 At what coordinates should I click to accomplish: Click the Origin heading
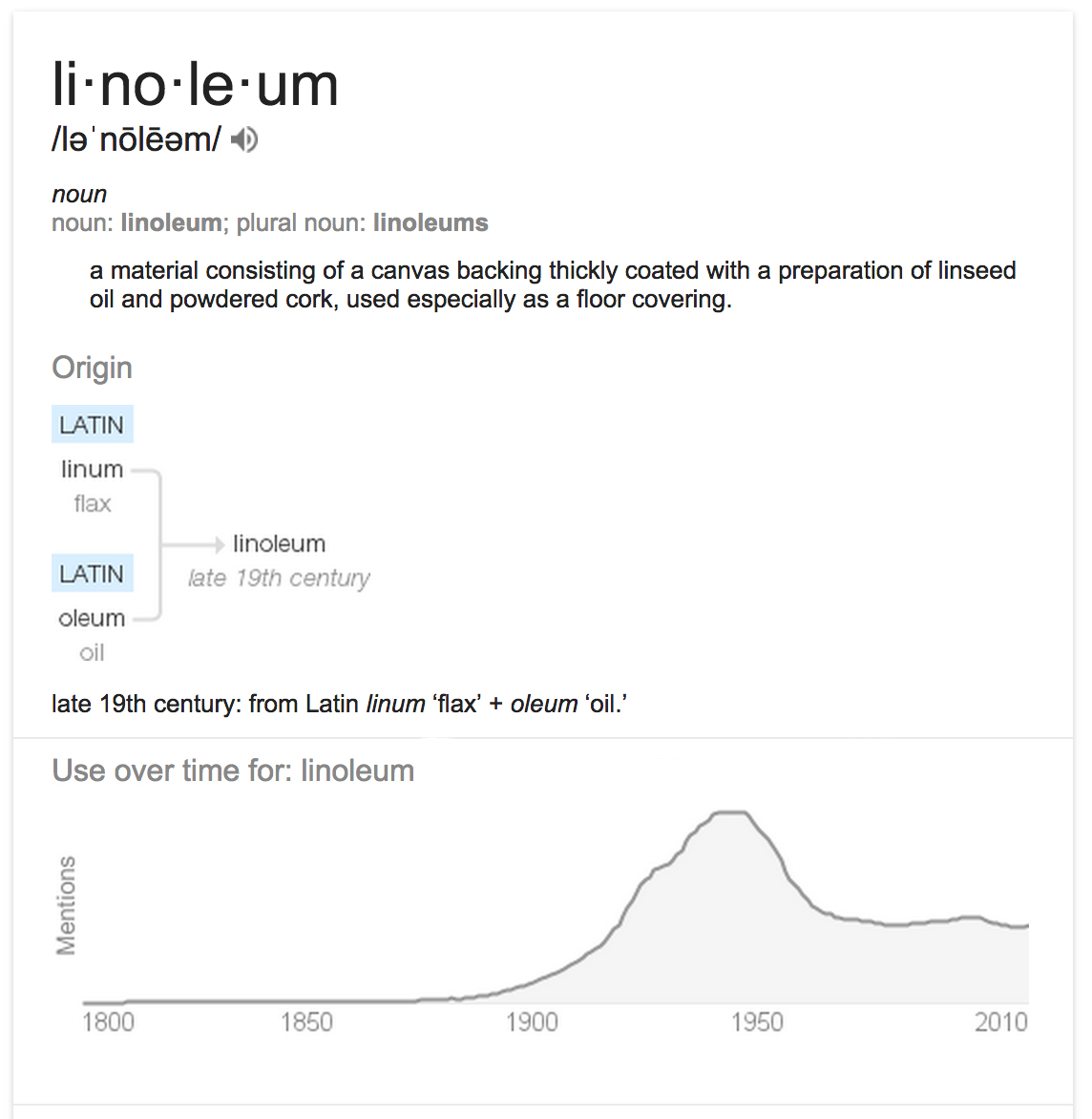(x=92, y=368)
